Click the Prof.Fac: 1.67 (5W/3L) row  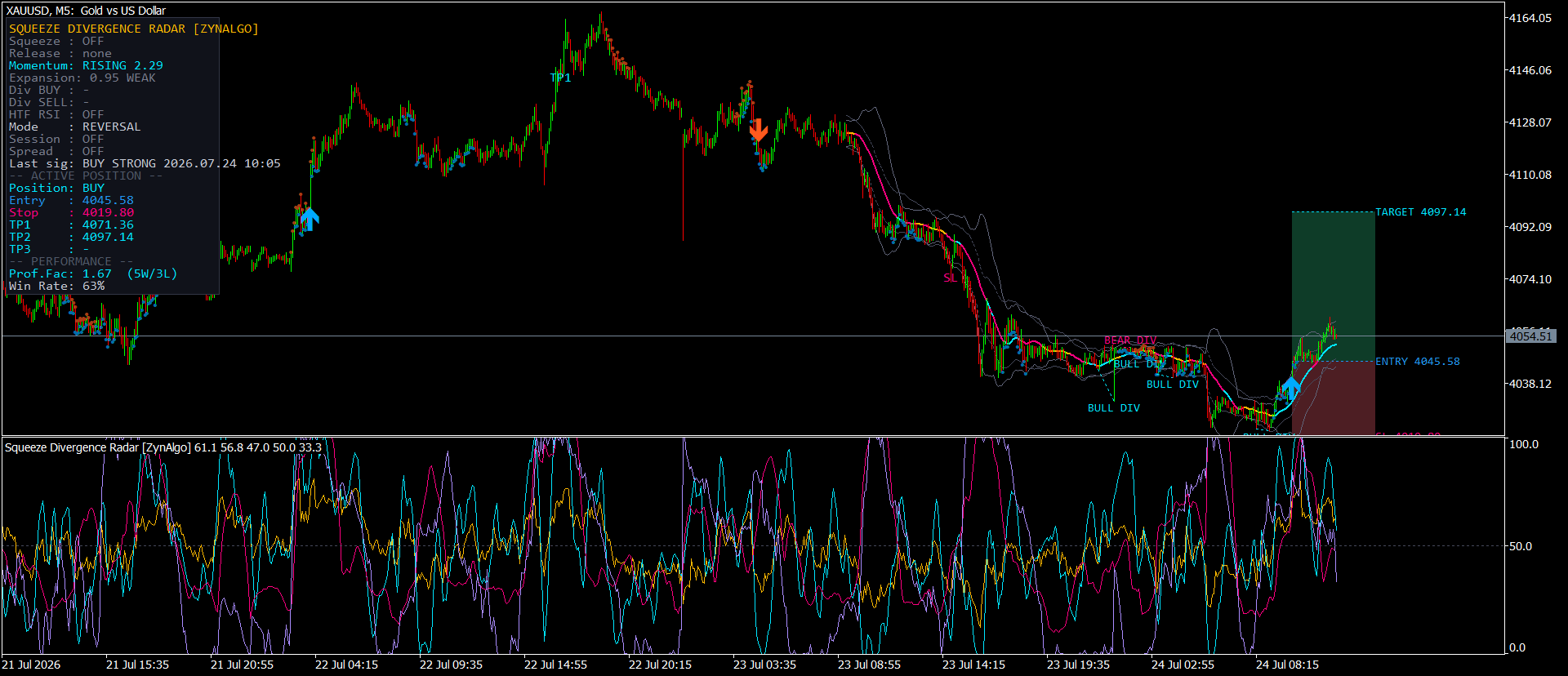[93, 274]
